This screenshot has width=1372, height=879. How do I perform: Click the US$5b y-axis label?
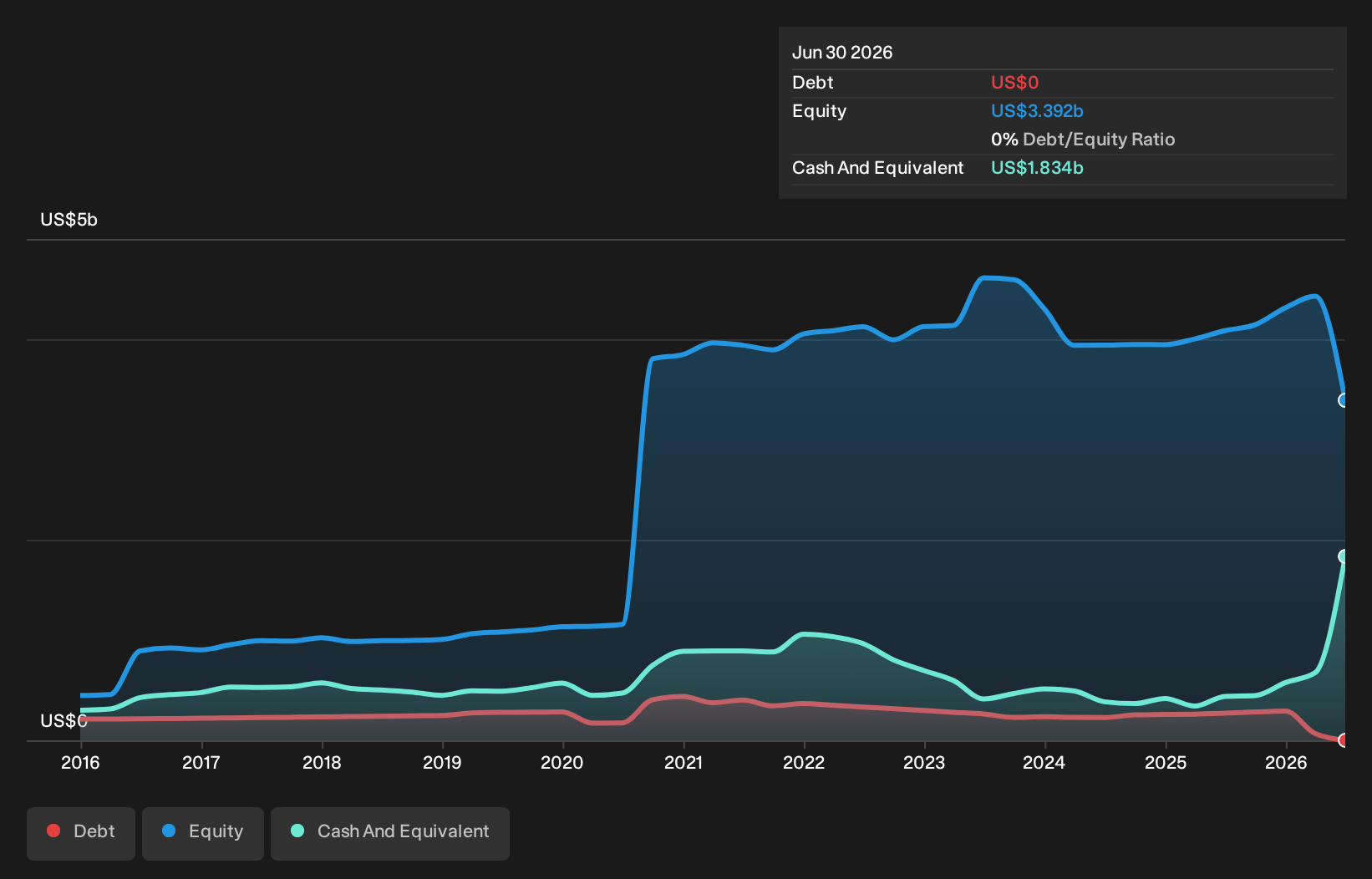[x=69, y=220]
